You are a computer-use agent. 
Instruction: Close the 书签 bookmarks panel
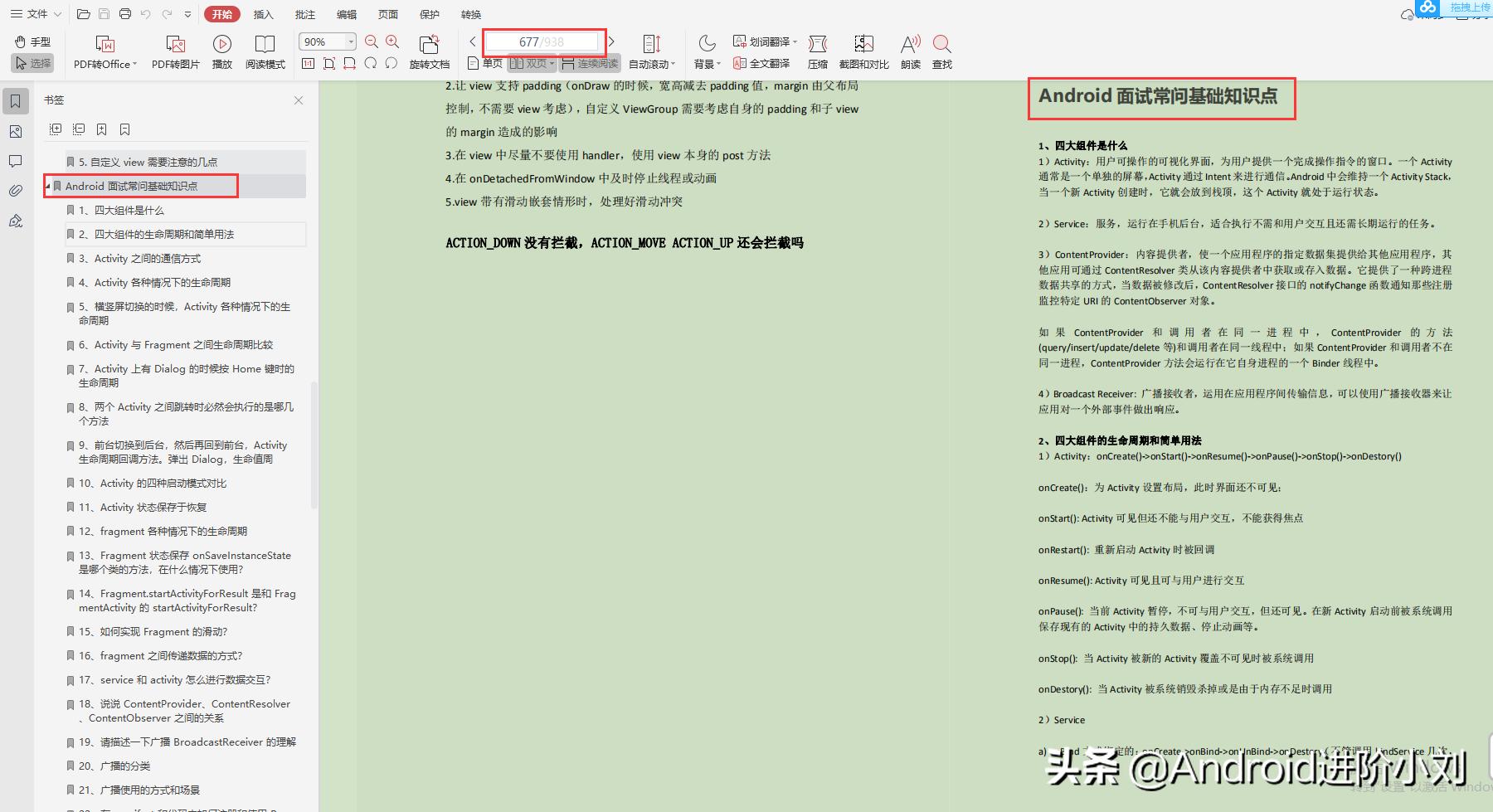point(299,100)
